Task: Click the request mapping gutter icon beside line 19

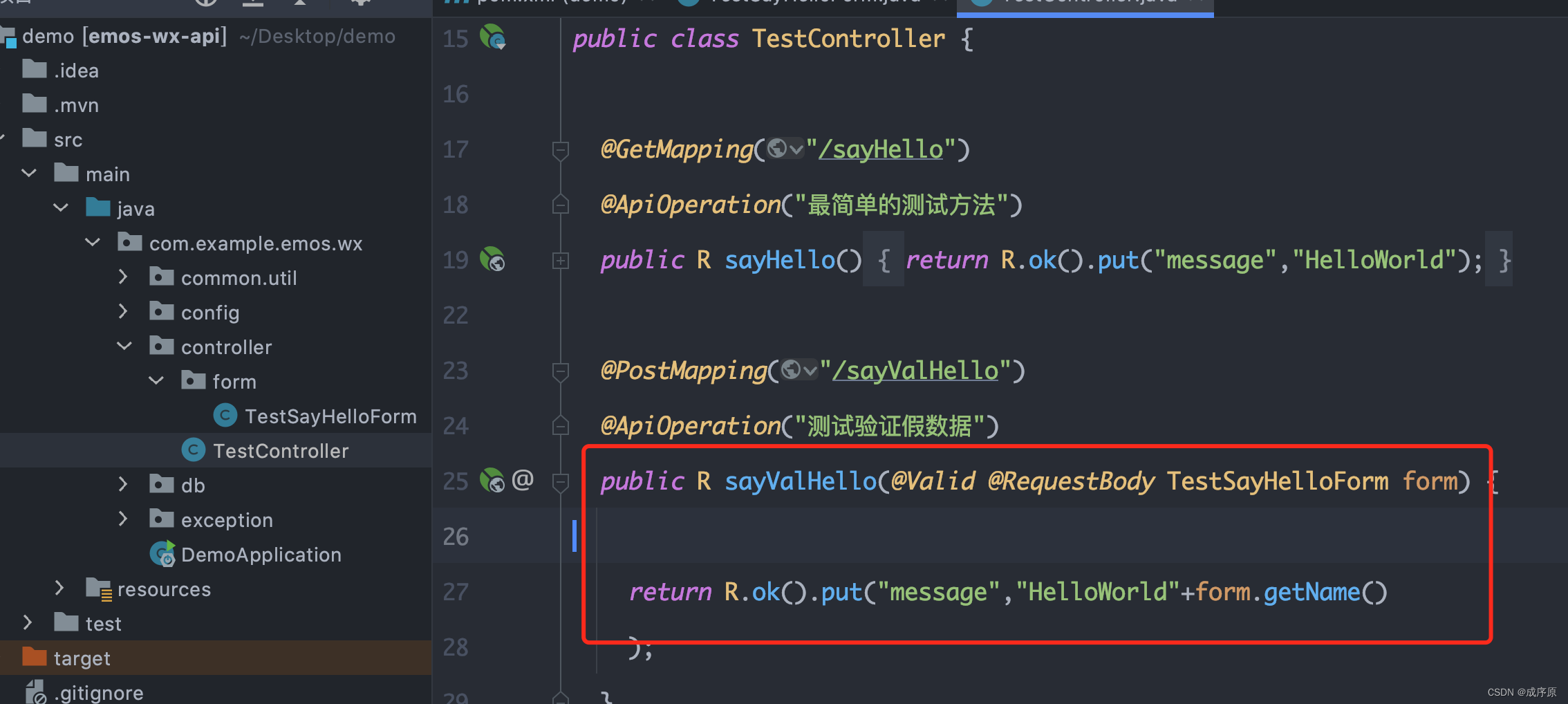Action: tap(492, 259)
